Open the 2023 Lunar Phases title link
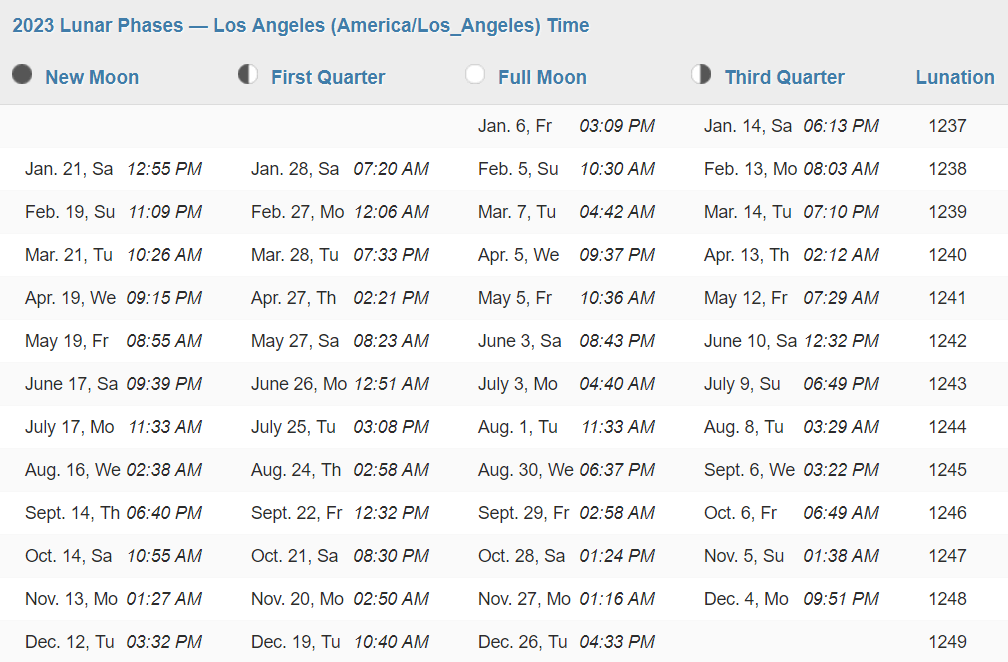This screenshot has height=662, width=1008. 301,25
